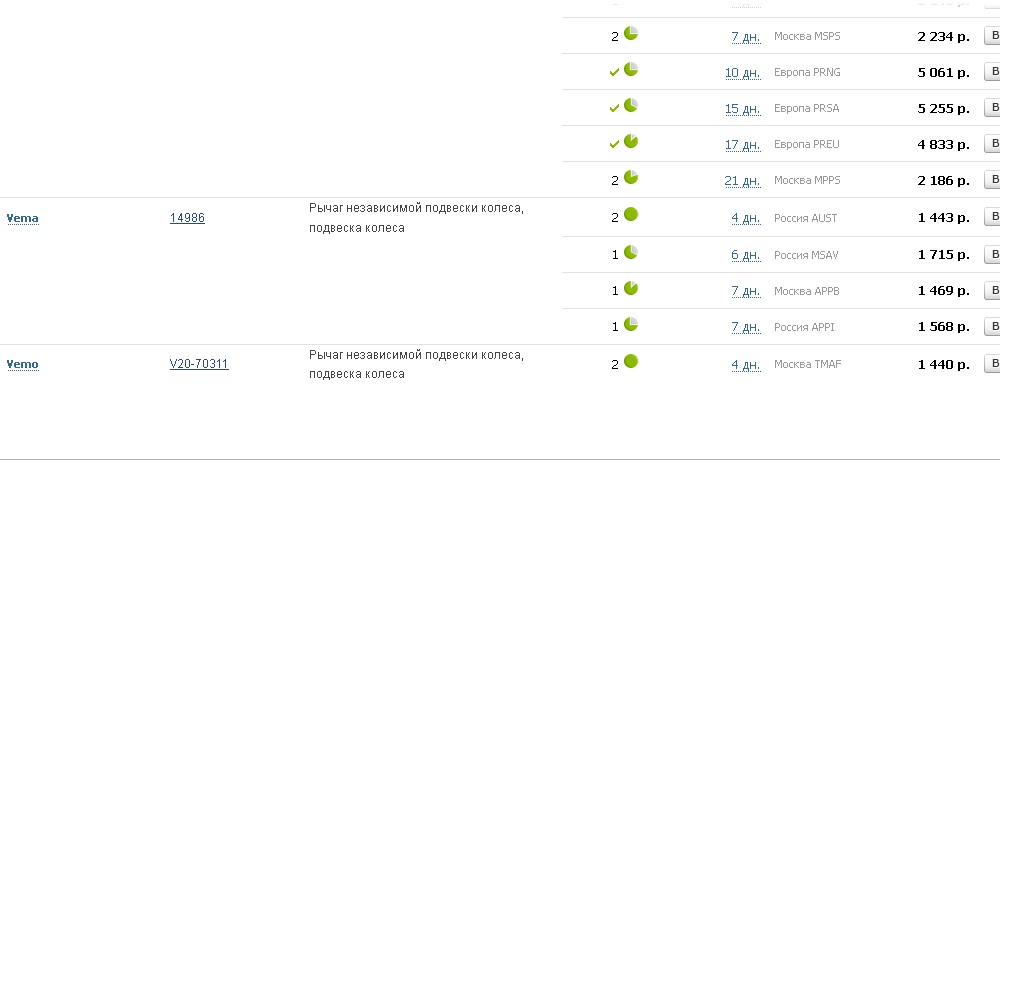This screenshot has width=1028, height=995.
Task: Click the 17 дн. delivery link for Европа PREU
Action: tap(743, 145)
